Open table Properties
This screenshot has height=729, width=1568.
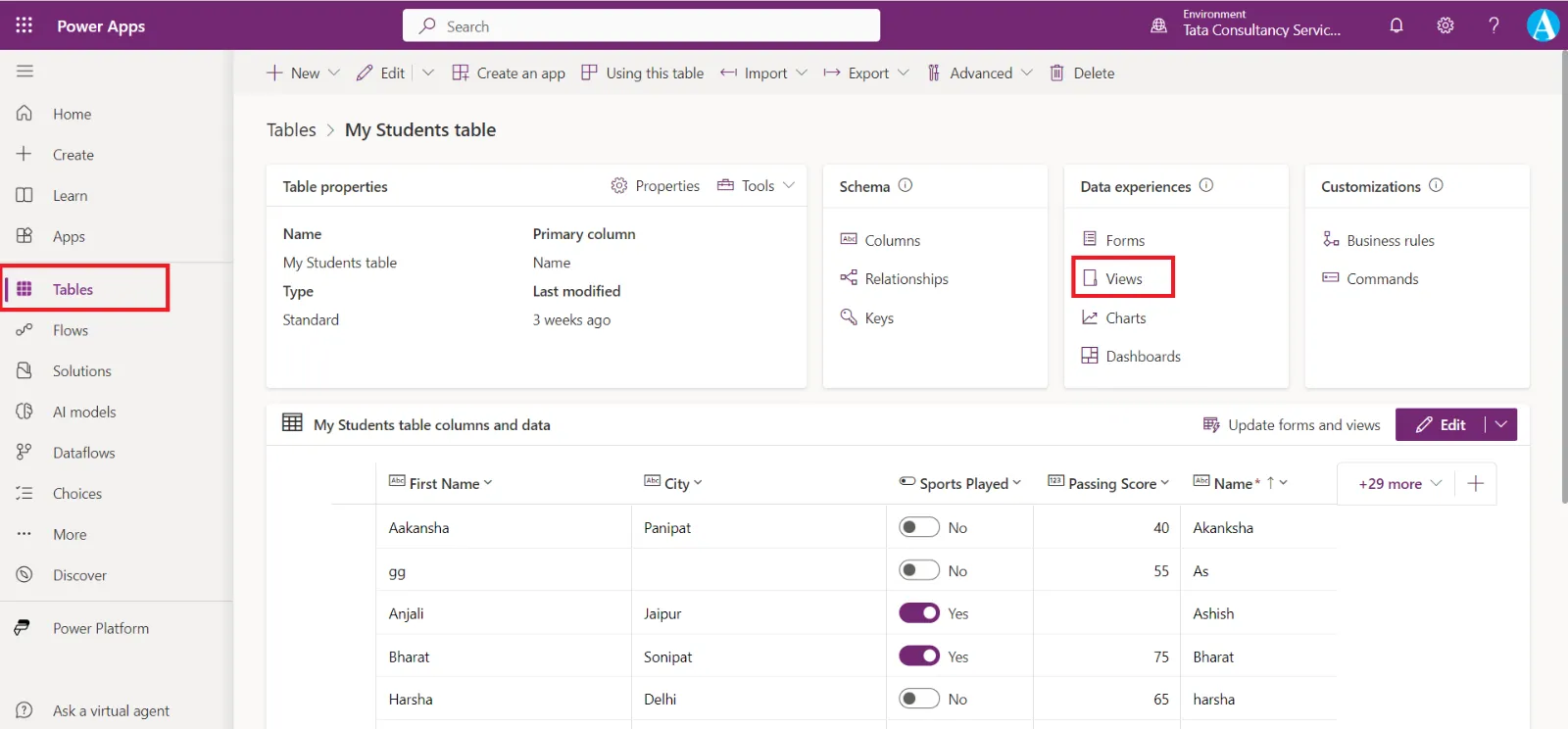pyautogui.click(x=656, y=185)
